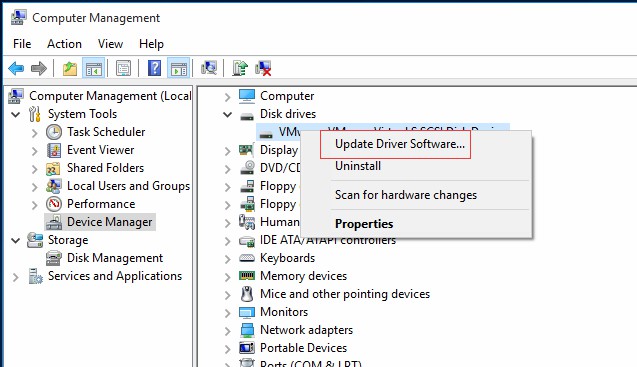
Task: Collapse the Disk drives category
Action: [x=228, y=115]
